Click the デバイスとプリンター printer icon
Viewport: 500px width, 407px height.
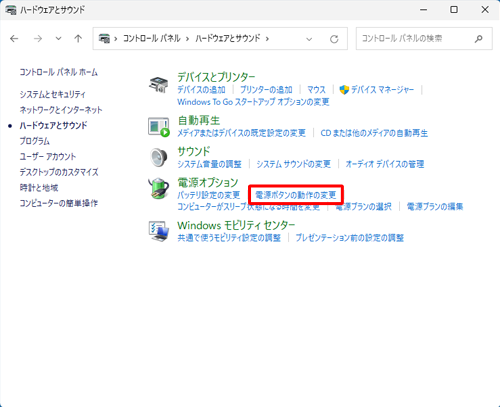click(x=158, y=85)
